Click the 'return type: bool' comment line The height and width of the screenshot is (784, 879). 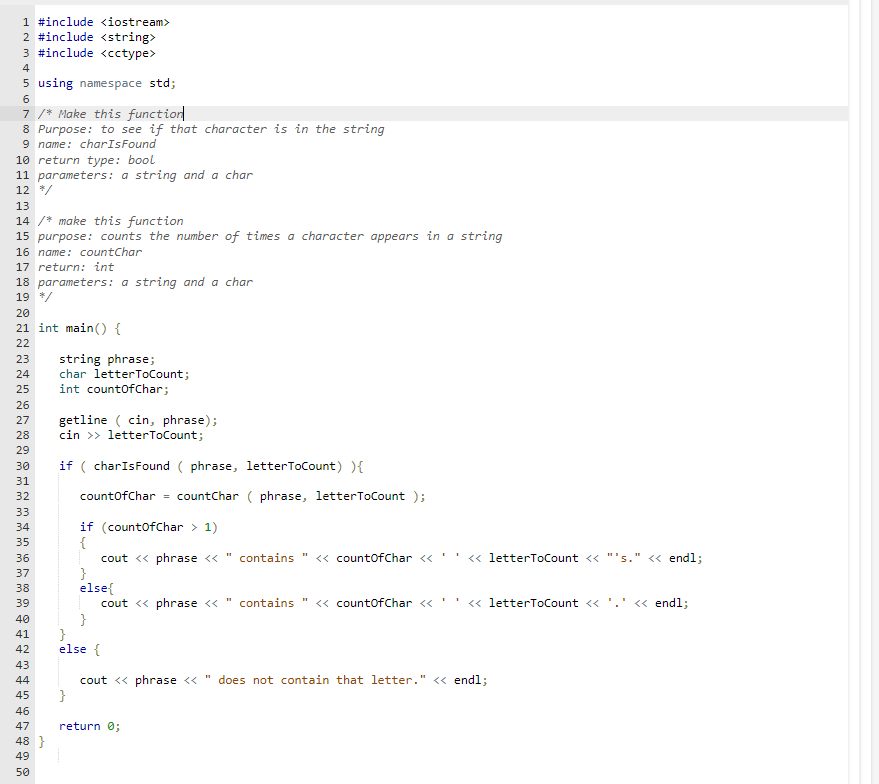point(96,160)
